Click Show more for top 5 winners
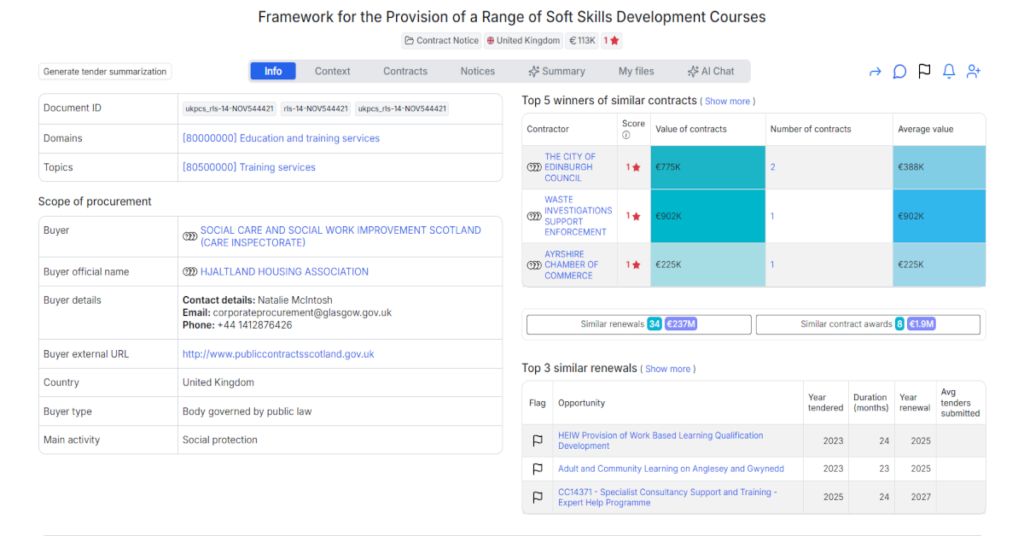Screen dimensions: 1024x536 click(x=727, y=102)
